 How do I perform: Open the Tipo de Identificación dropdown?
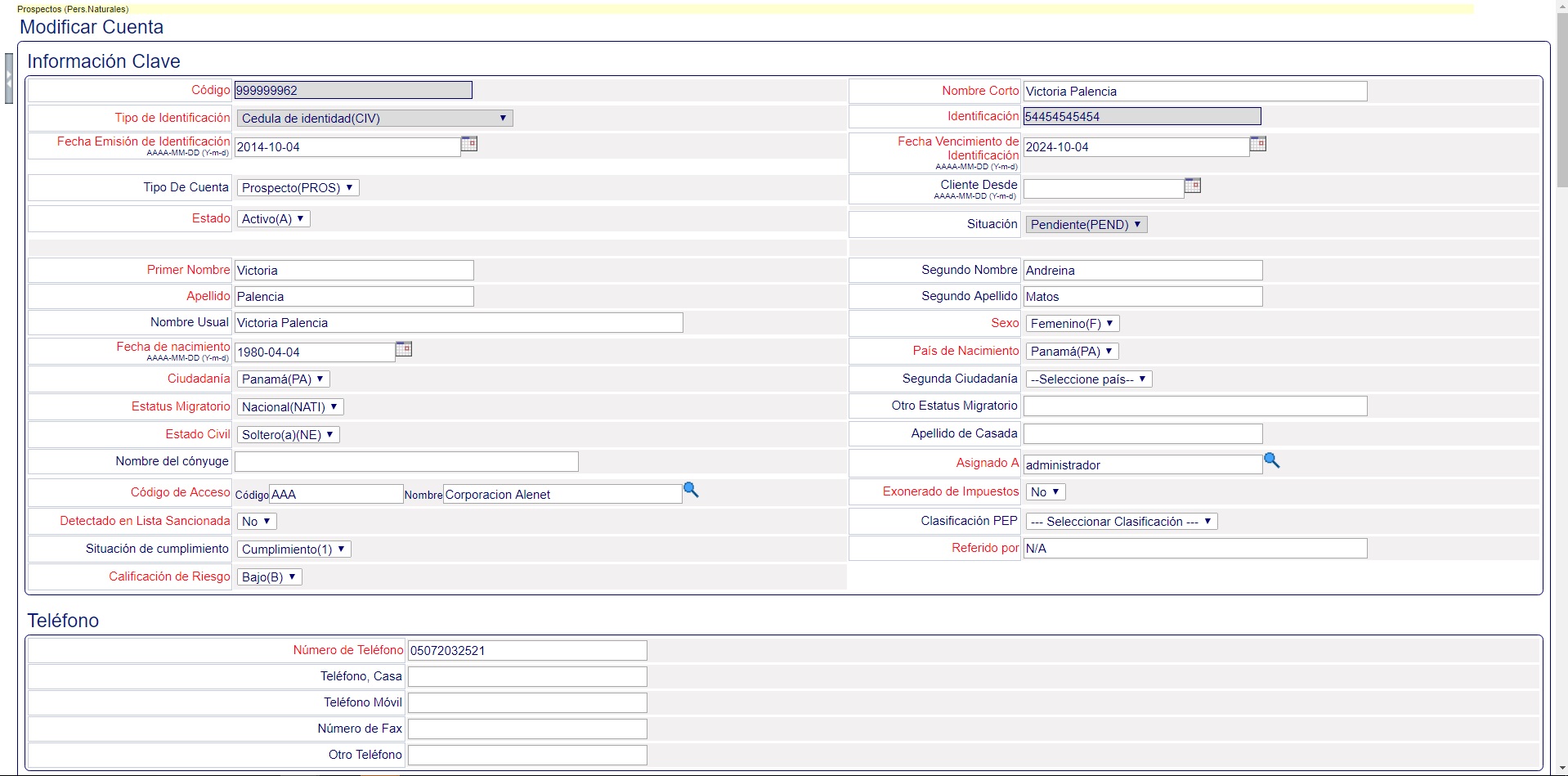point(374,119)
